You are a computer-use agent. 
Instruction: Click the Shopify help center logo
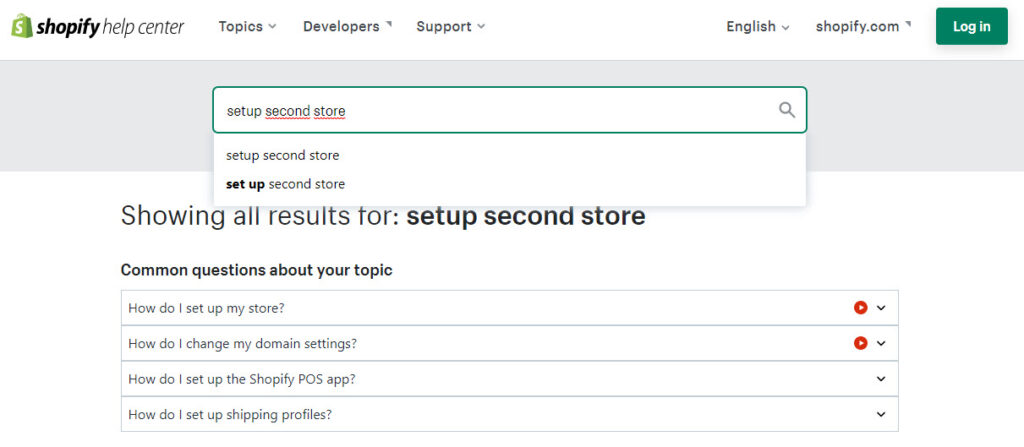tap(98, 27)
